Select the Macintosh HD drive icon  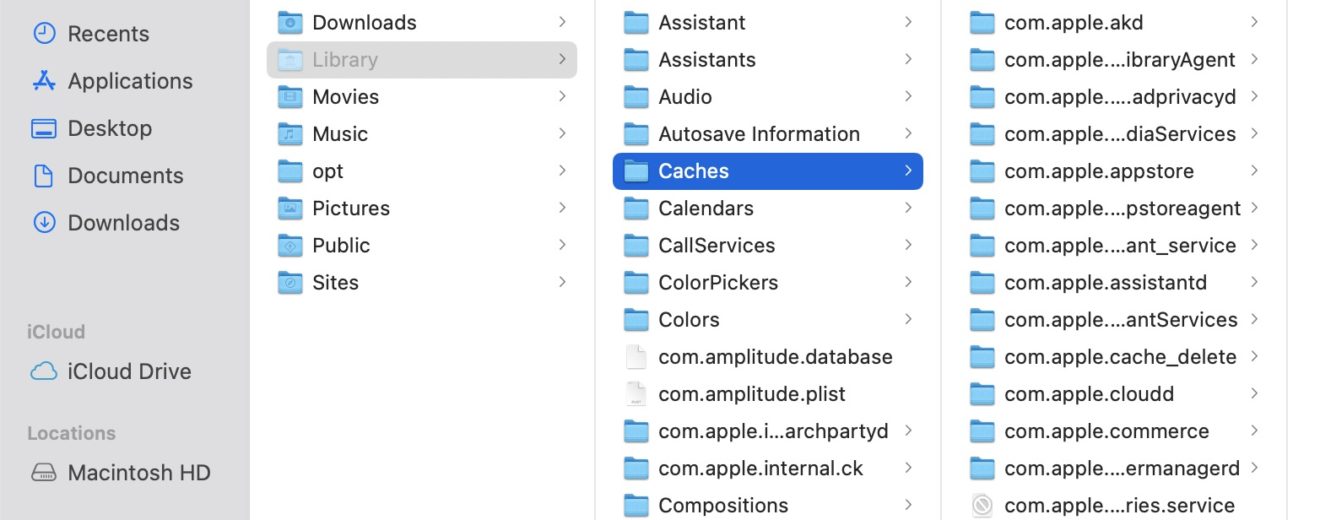[44, 473]
